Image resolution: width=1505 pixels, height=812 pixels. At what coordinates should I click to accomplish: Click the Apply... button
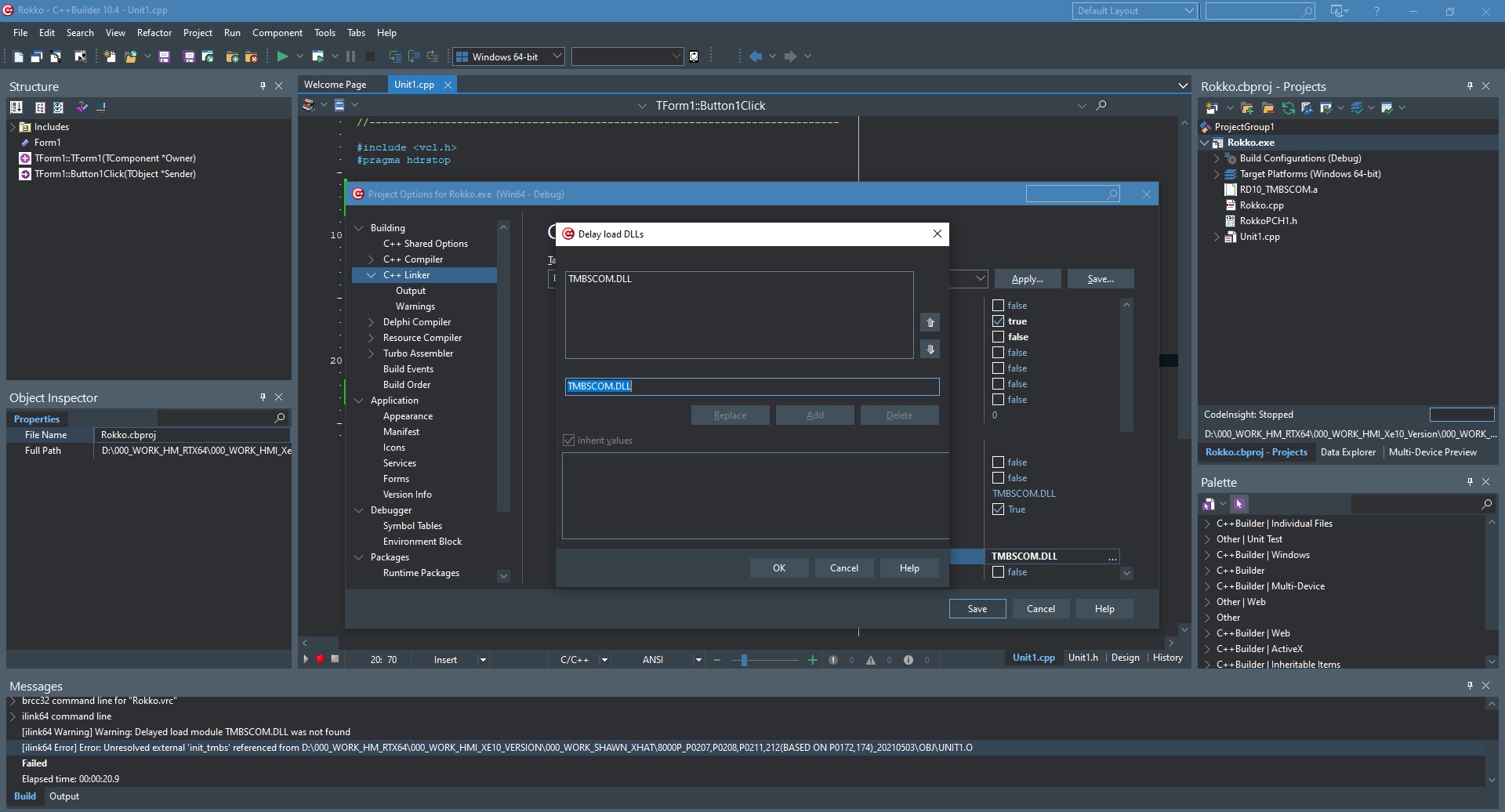(1028, 279)
